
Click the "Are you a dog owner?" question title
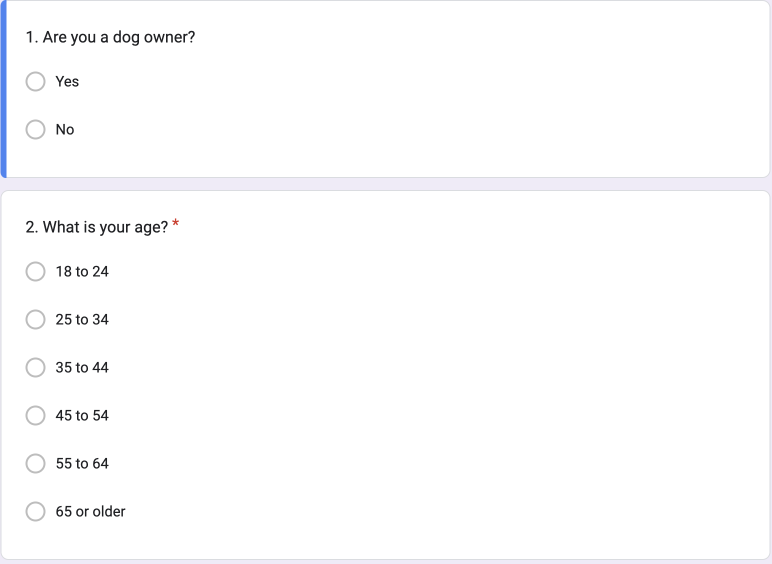(110, 38)
